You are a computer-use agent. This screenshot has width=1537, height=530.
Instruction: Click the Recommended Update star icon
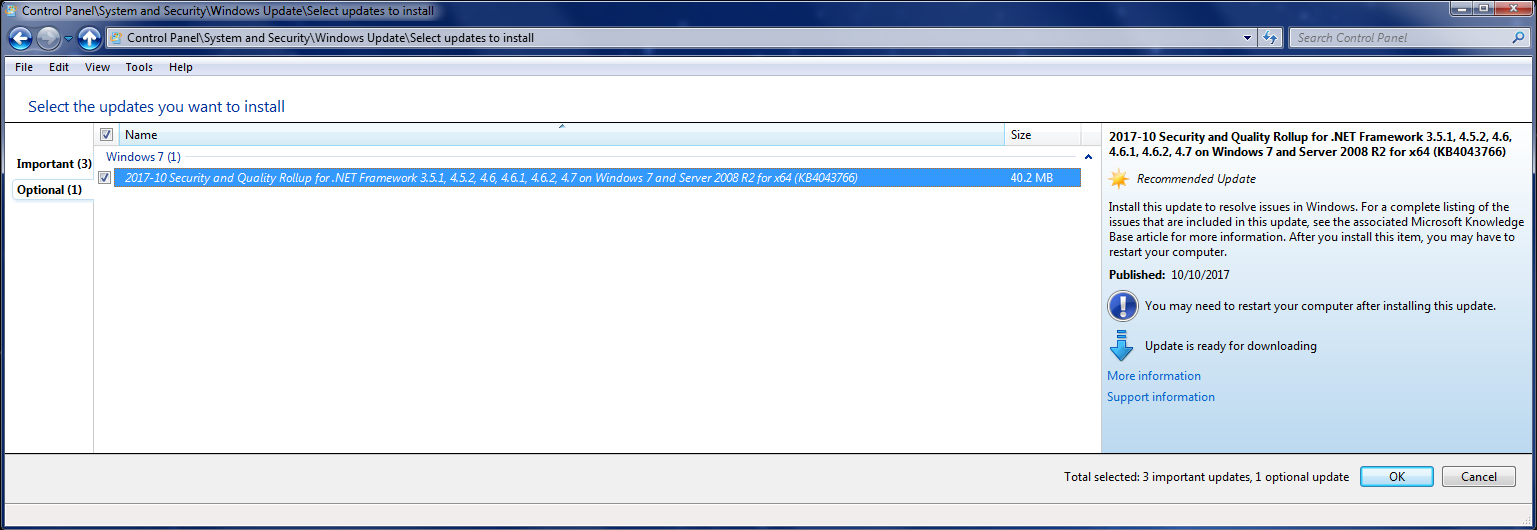[1119, 179]
